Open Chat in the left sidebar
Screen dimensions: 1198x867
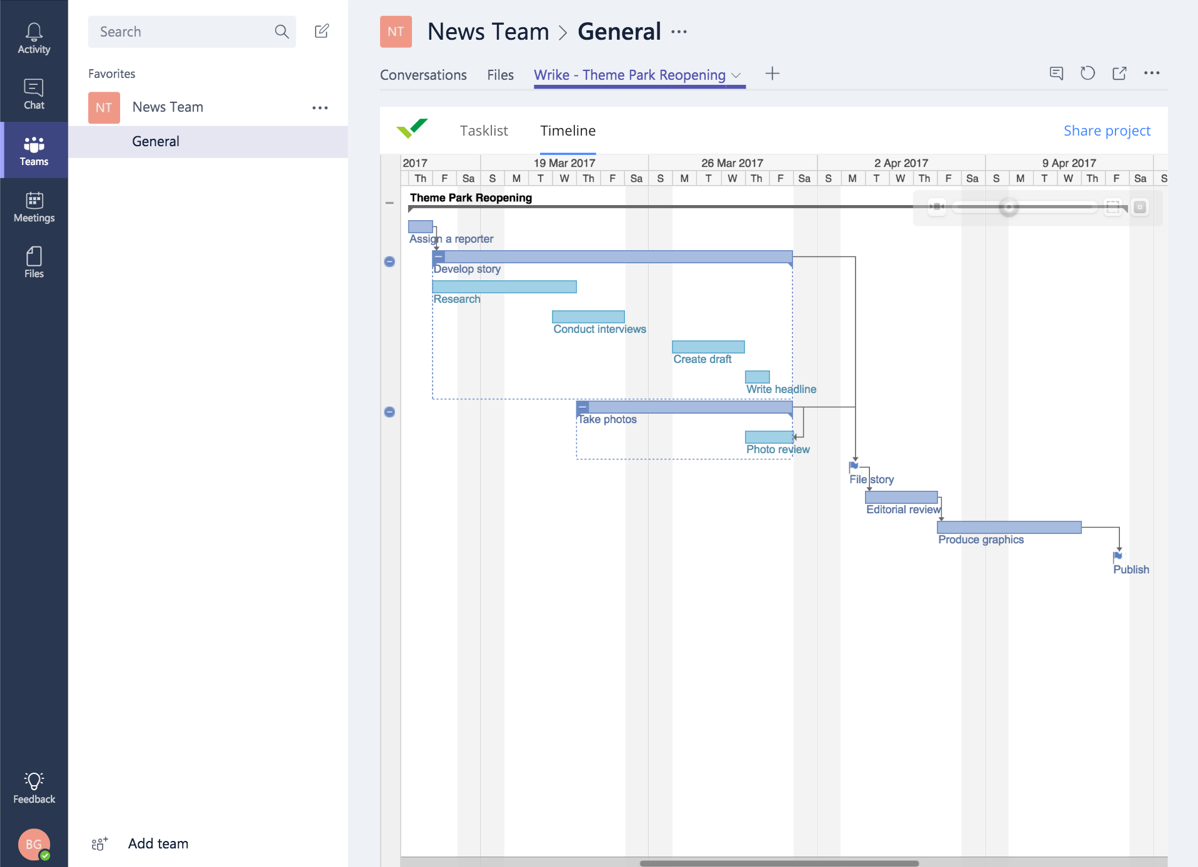click(34, 94)
